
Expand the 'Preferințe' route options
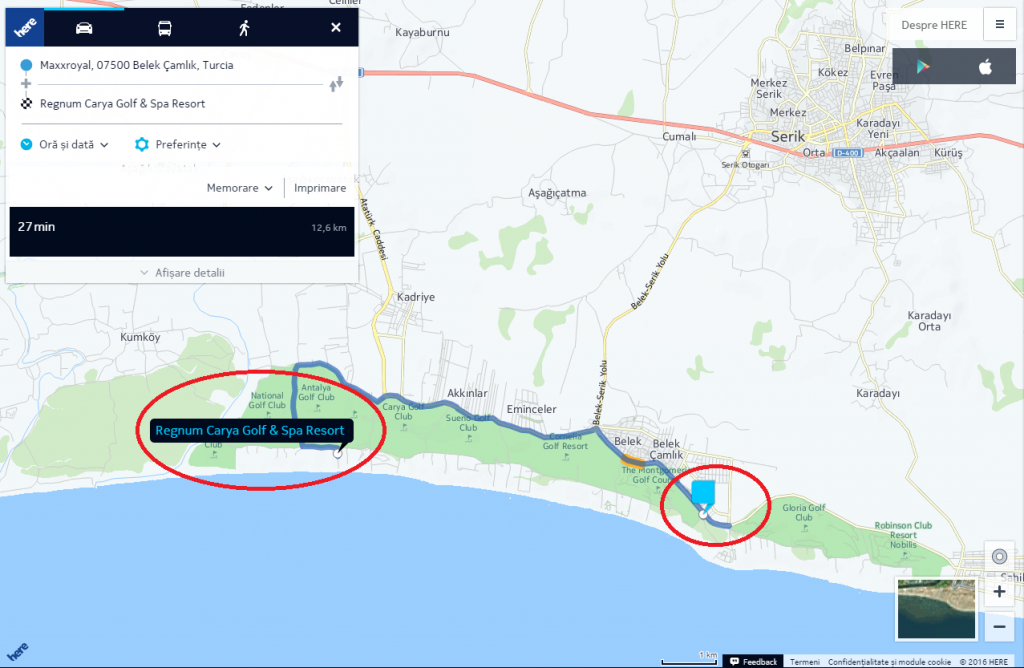[178, 144]
